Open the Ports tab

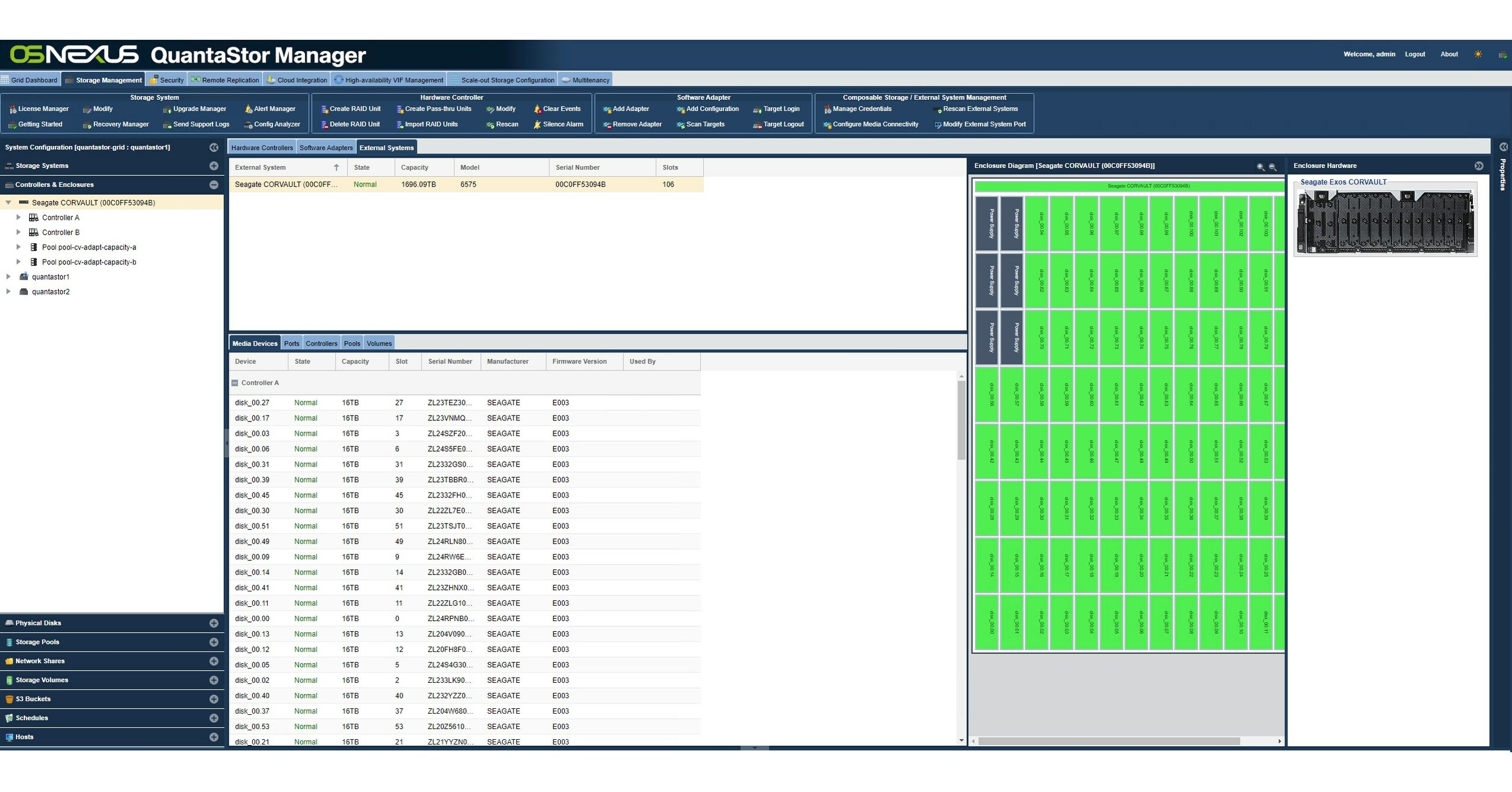click(292, 343)
